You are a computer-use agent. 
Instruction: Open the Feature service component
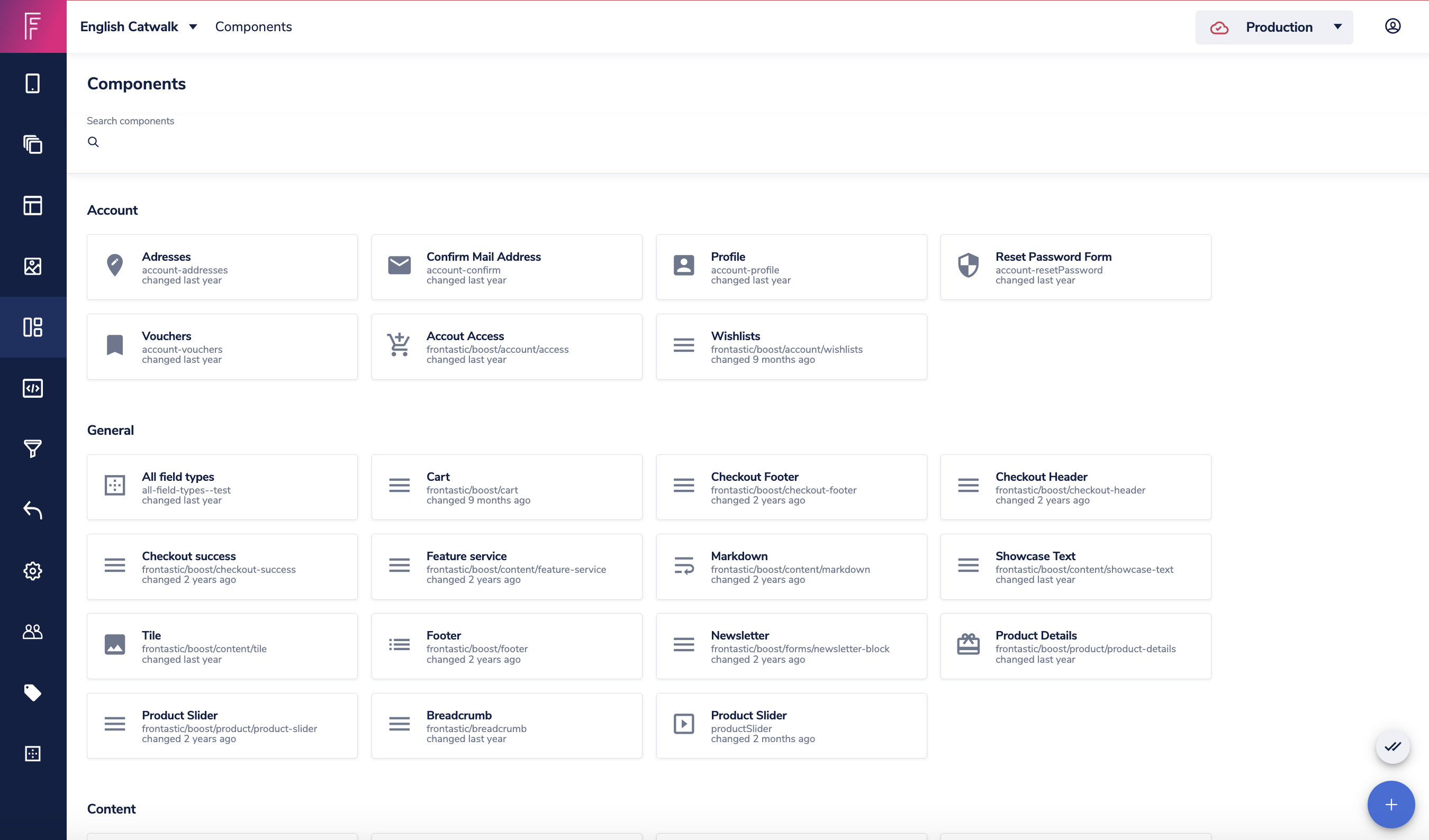507,567
